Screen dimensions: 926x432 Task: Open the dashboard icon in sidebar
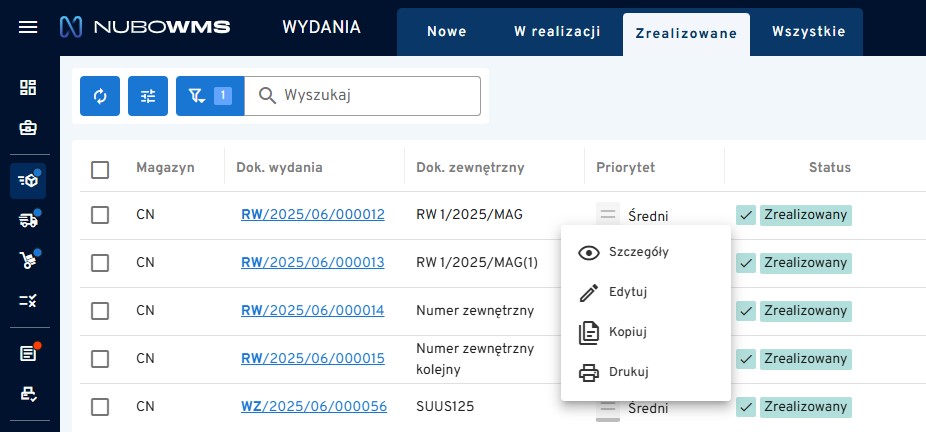28,88
